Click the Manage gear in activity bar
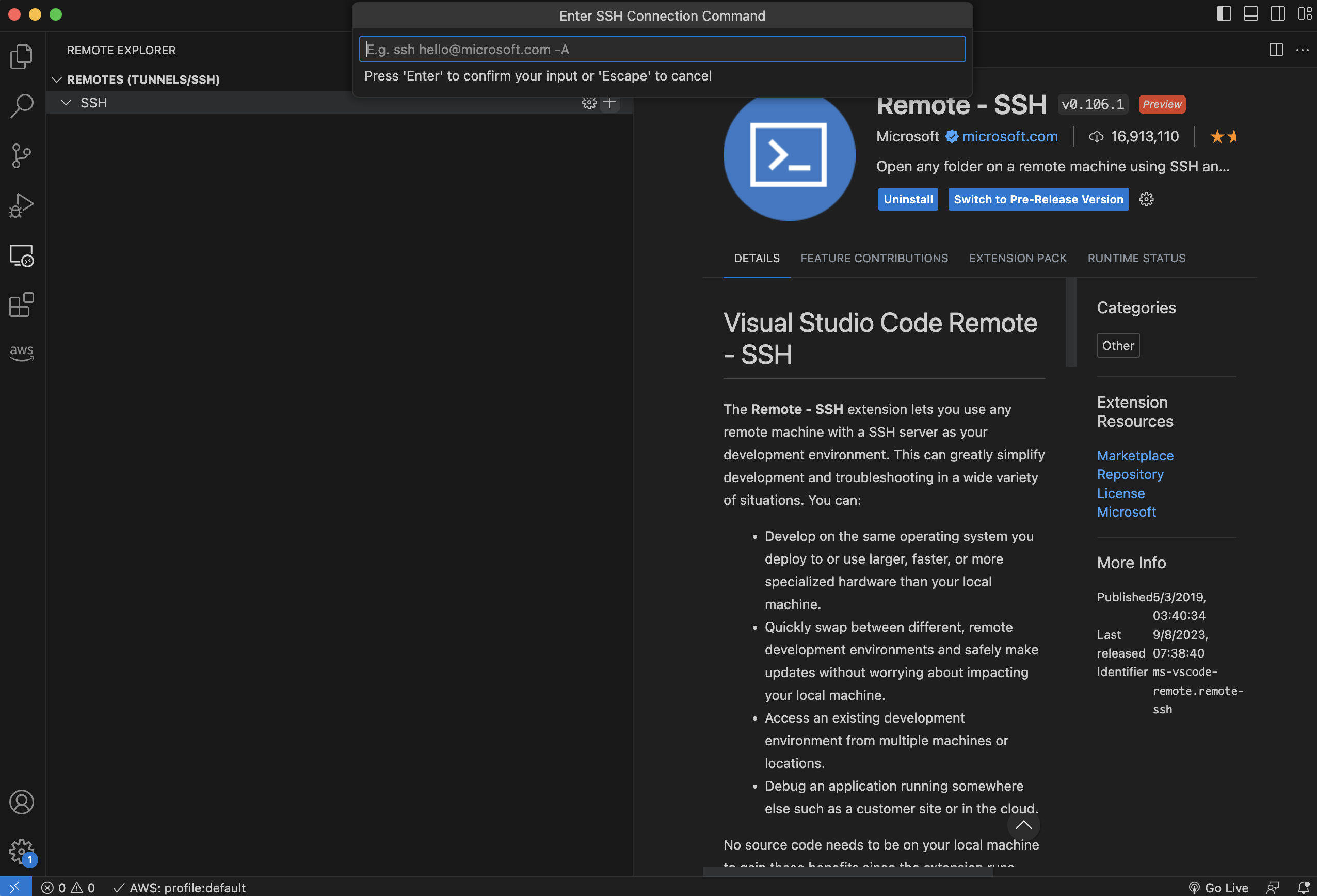Screen dimensions: 1317x896 [x=22, y=852]
